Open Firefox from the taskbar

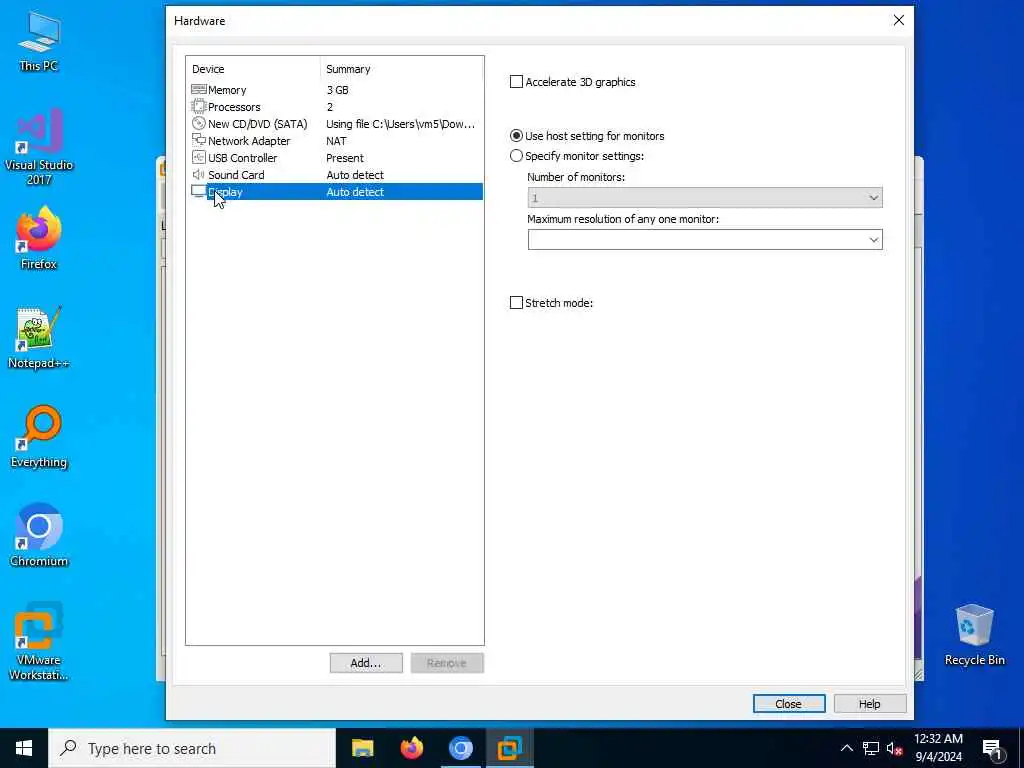point(411,748)
